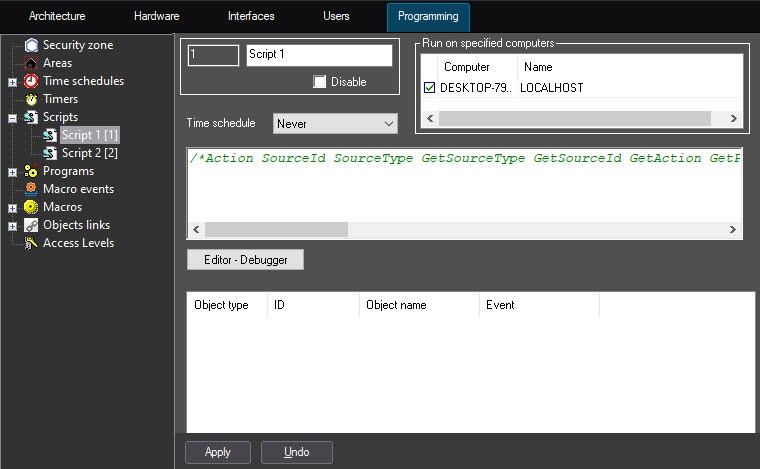Select Timers tree item label

click(61, 99)
